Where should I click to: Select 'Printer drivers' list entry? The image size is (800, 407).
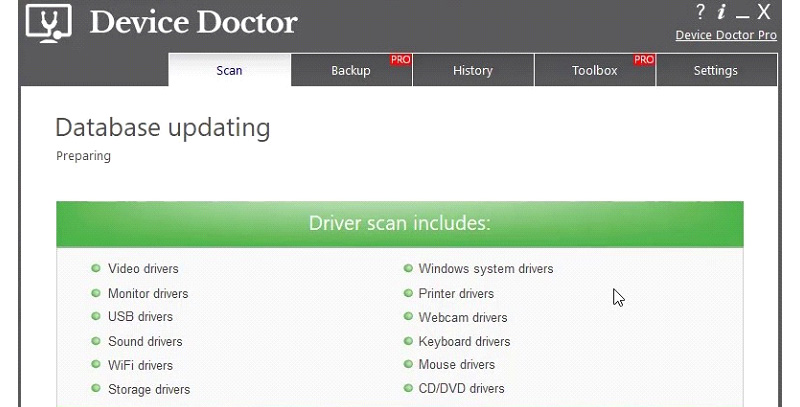pos(456,294)
